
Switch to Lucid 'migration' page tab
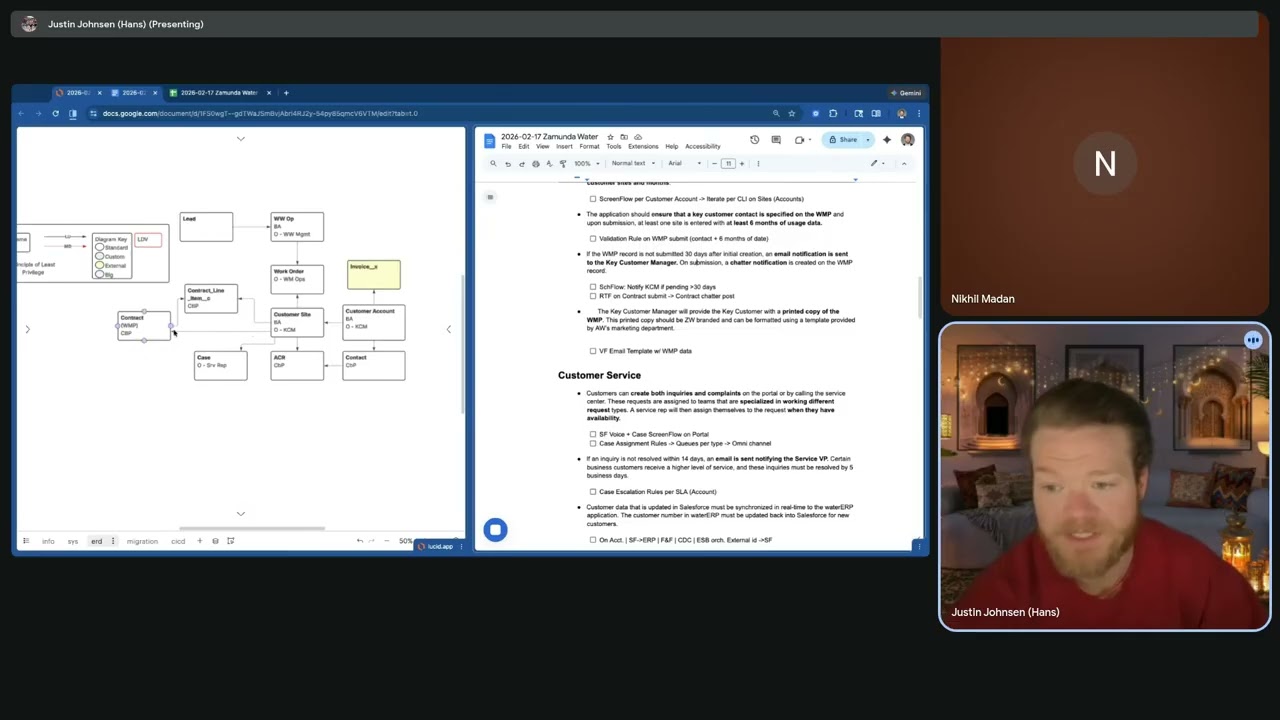tap(142, 541)
